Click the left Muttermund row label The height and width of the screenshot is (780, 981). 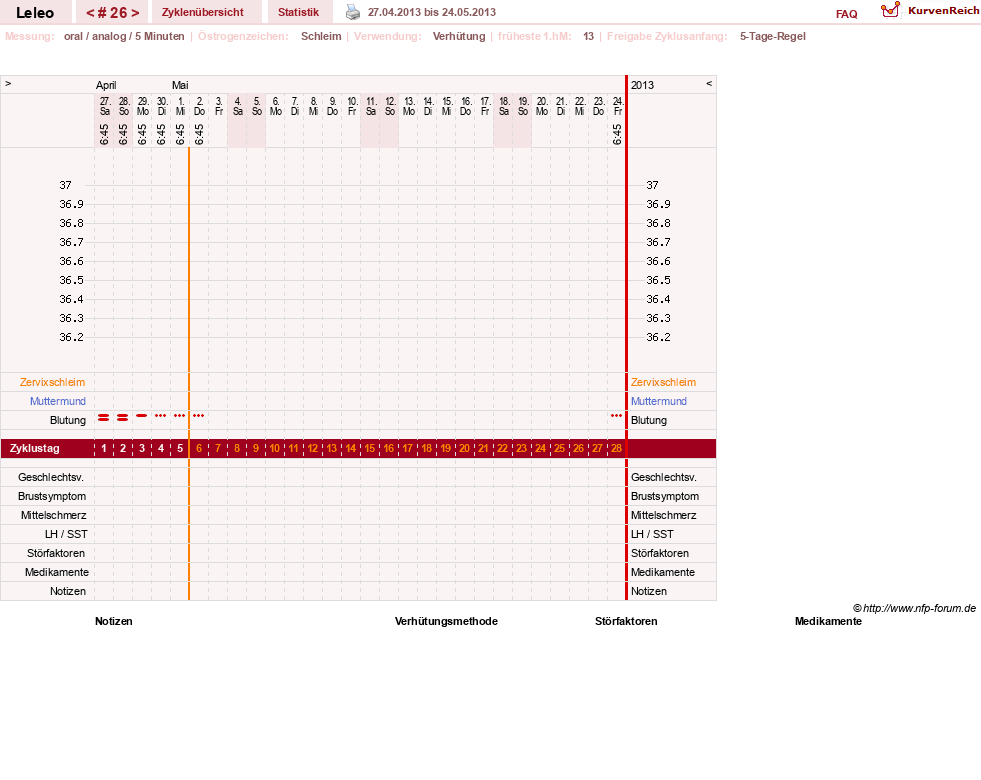(x=58, y=401)
